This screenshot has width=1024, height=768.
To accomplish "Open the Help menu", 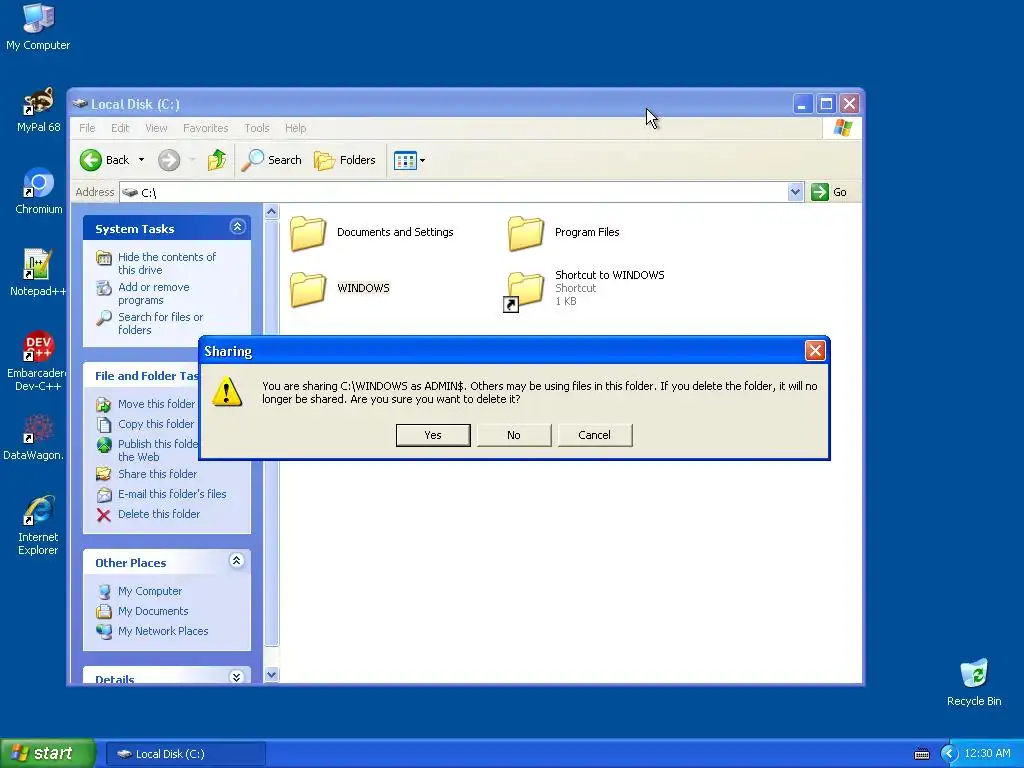I will [x=295, y=128].
